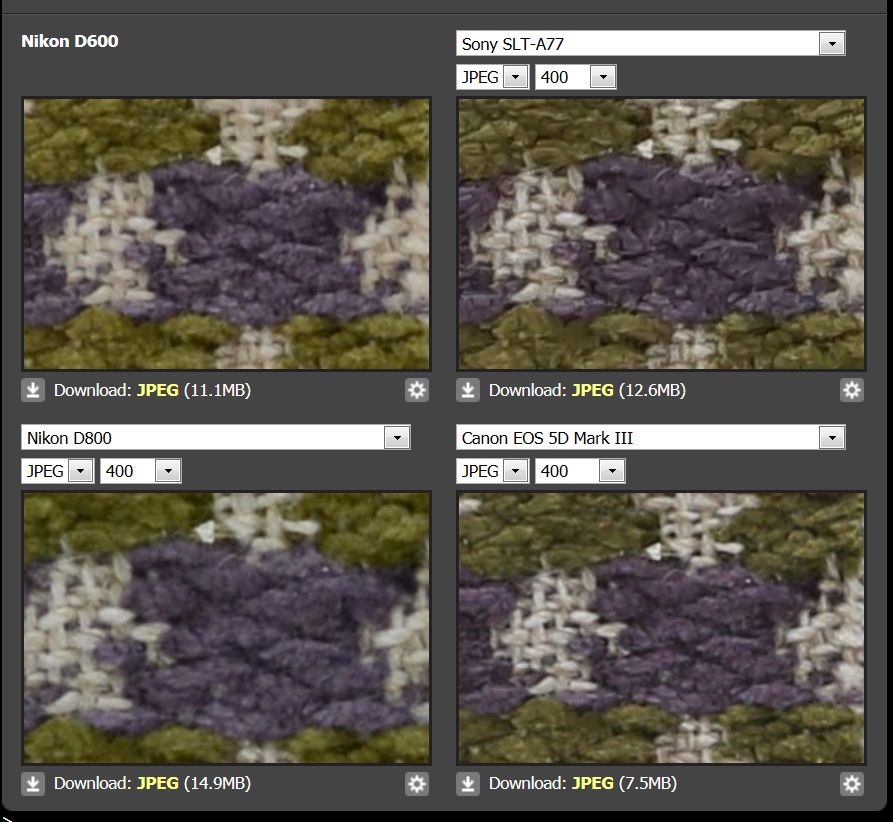Screen dimensions: 893x822
Task: Click the download icon under Canon 5D Mark III image
Action: (468, 784)
